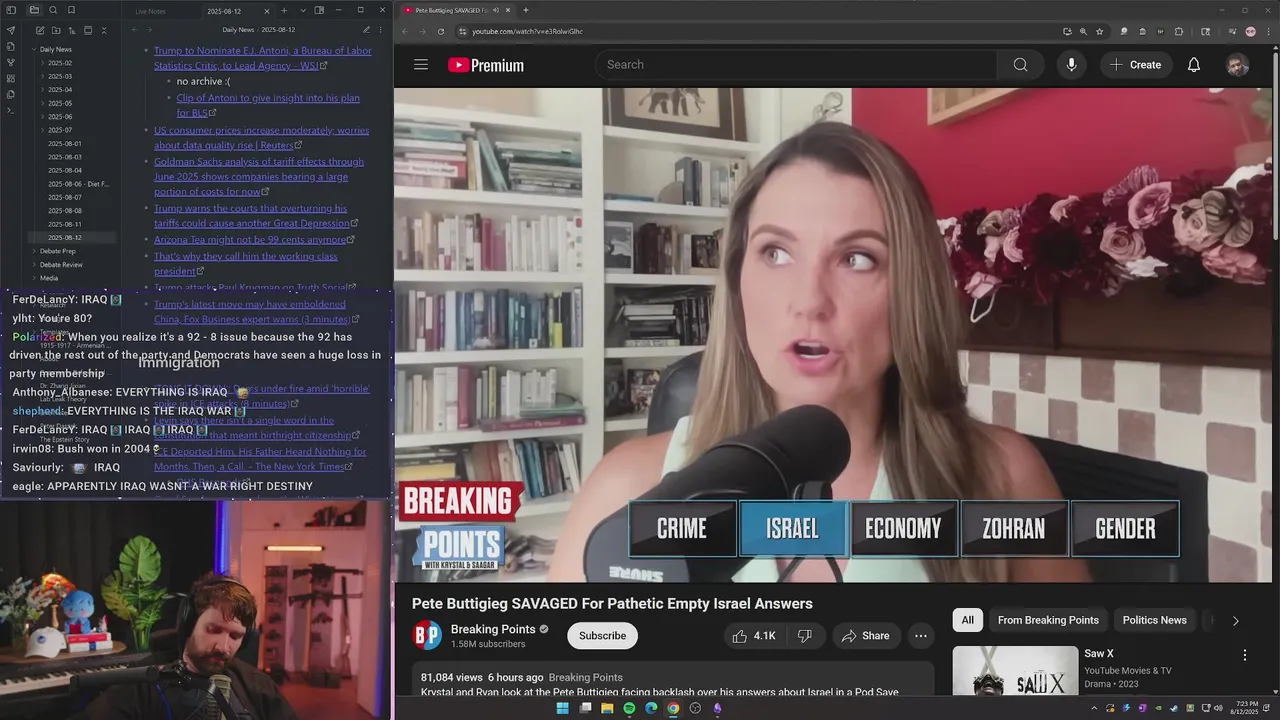Open Goldman Sachs tariff analysis link
Viewport: 1280px width, 720px height.
coord(259,176)
